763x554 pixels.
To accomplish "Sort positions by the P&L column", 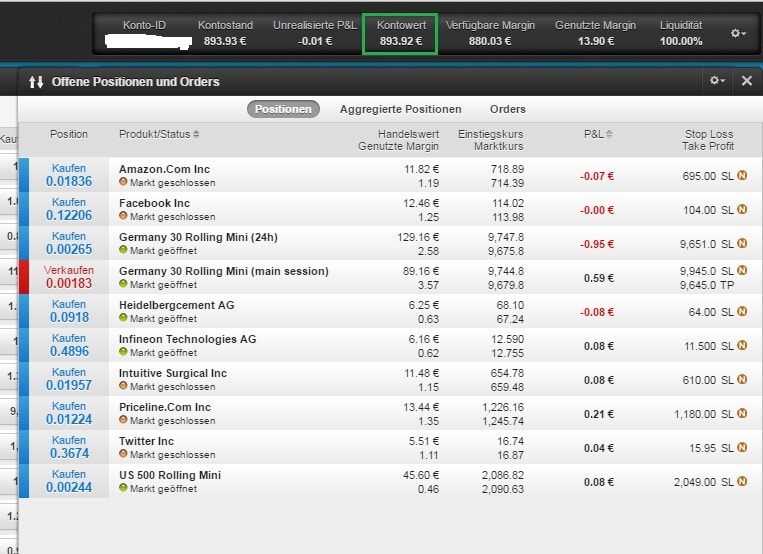I will coord(599,134).
